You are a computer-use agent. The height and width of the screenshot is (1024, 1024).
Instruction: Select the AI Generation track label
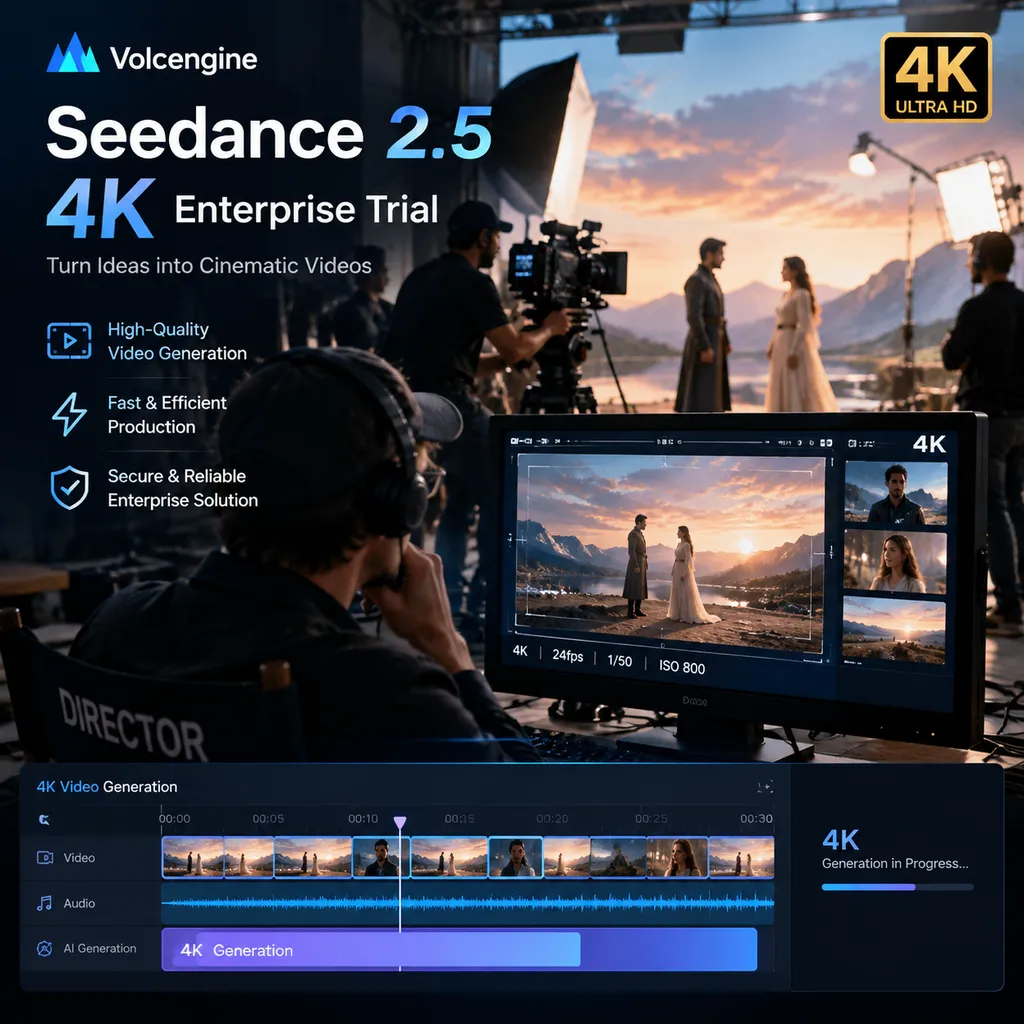100,948
